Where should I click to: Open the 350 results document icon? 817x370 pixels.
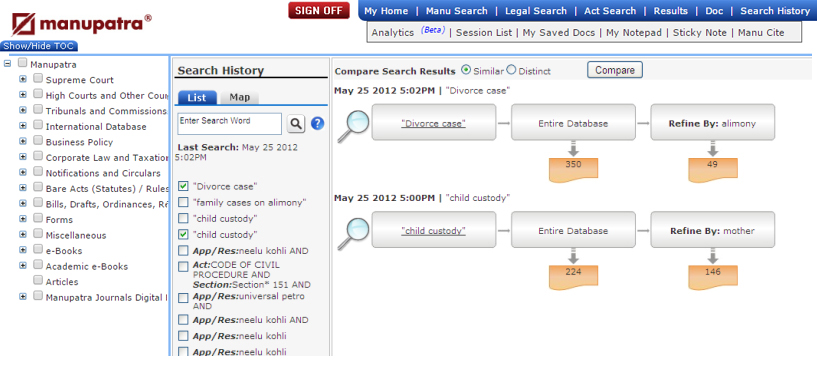click(x=573, y=169)
